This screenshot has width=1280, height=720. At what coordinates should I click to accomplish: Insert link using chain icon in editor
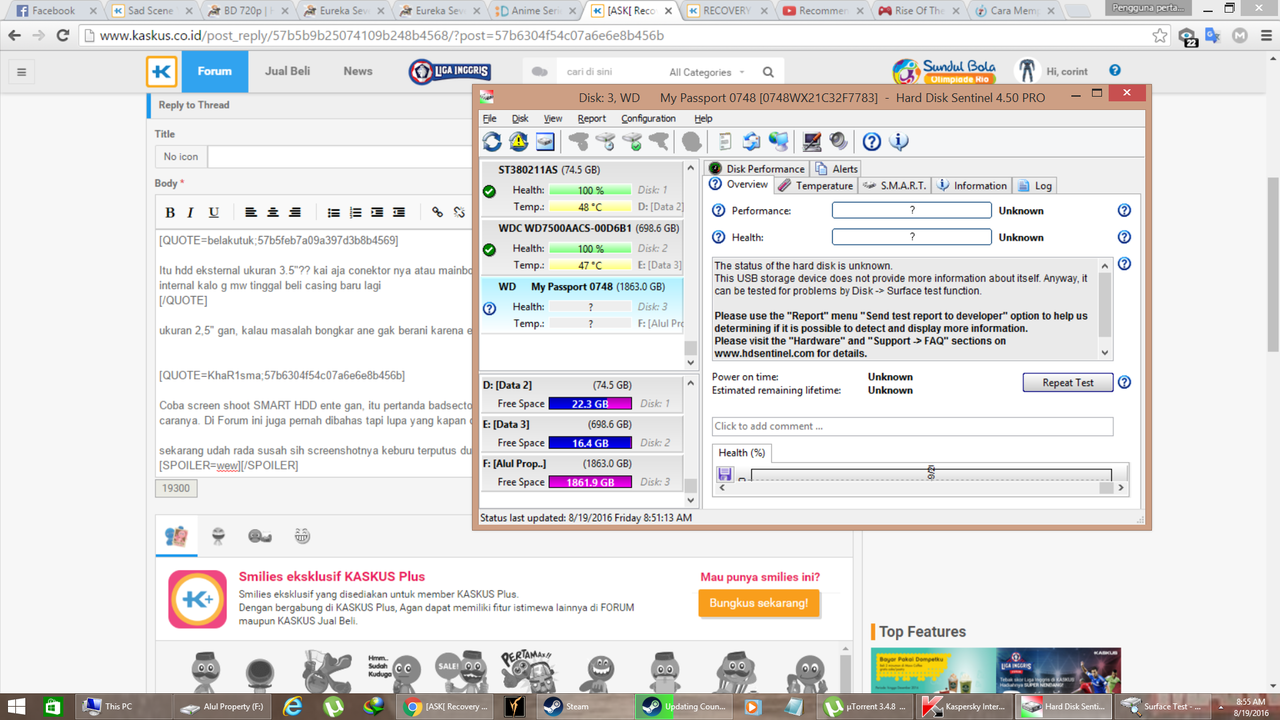pyautogui.click(x=437, y=212)
